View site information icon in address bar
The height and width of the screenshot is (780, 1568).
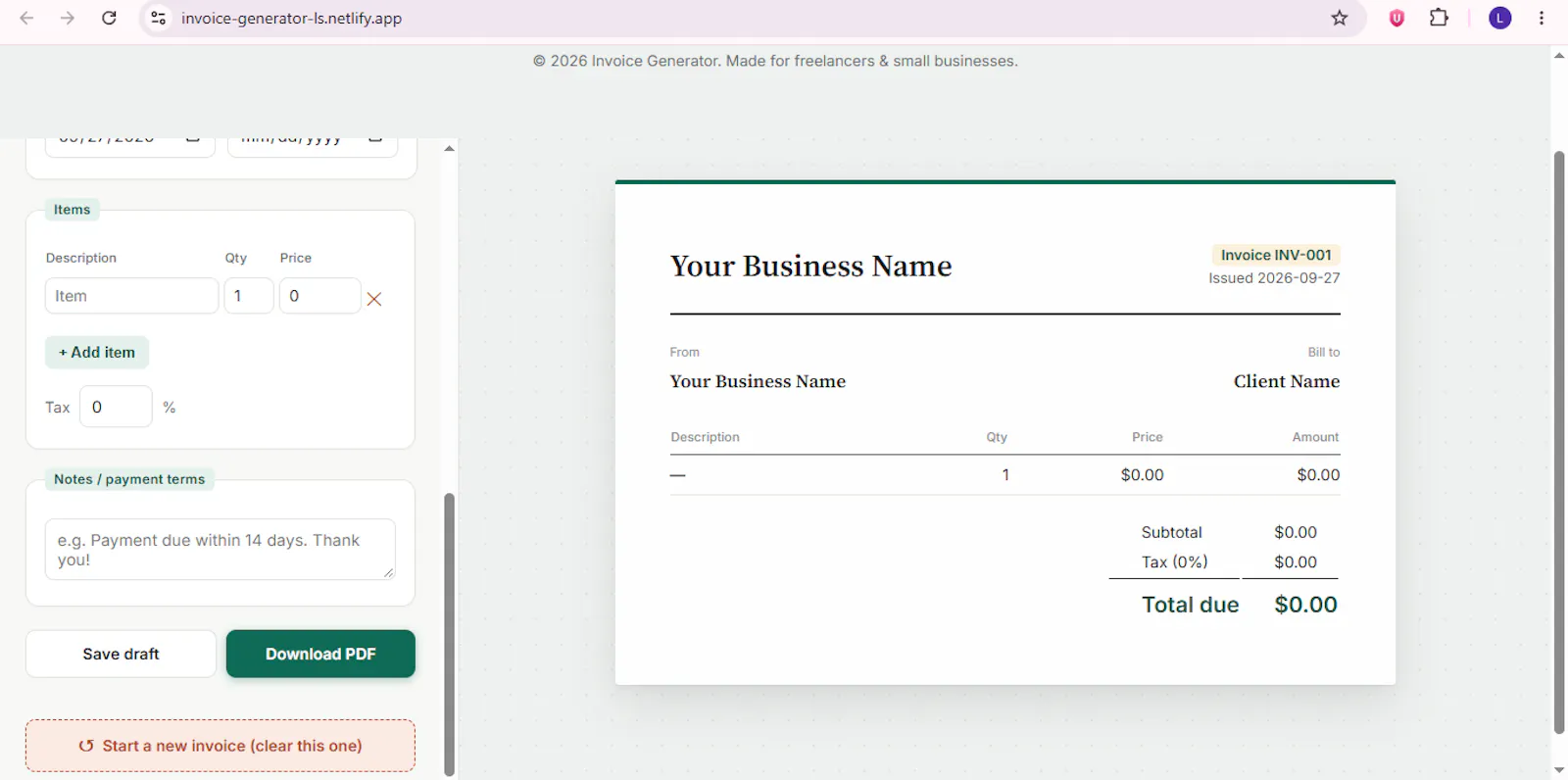pos(159,18)
